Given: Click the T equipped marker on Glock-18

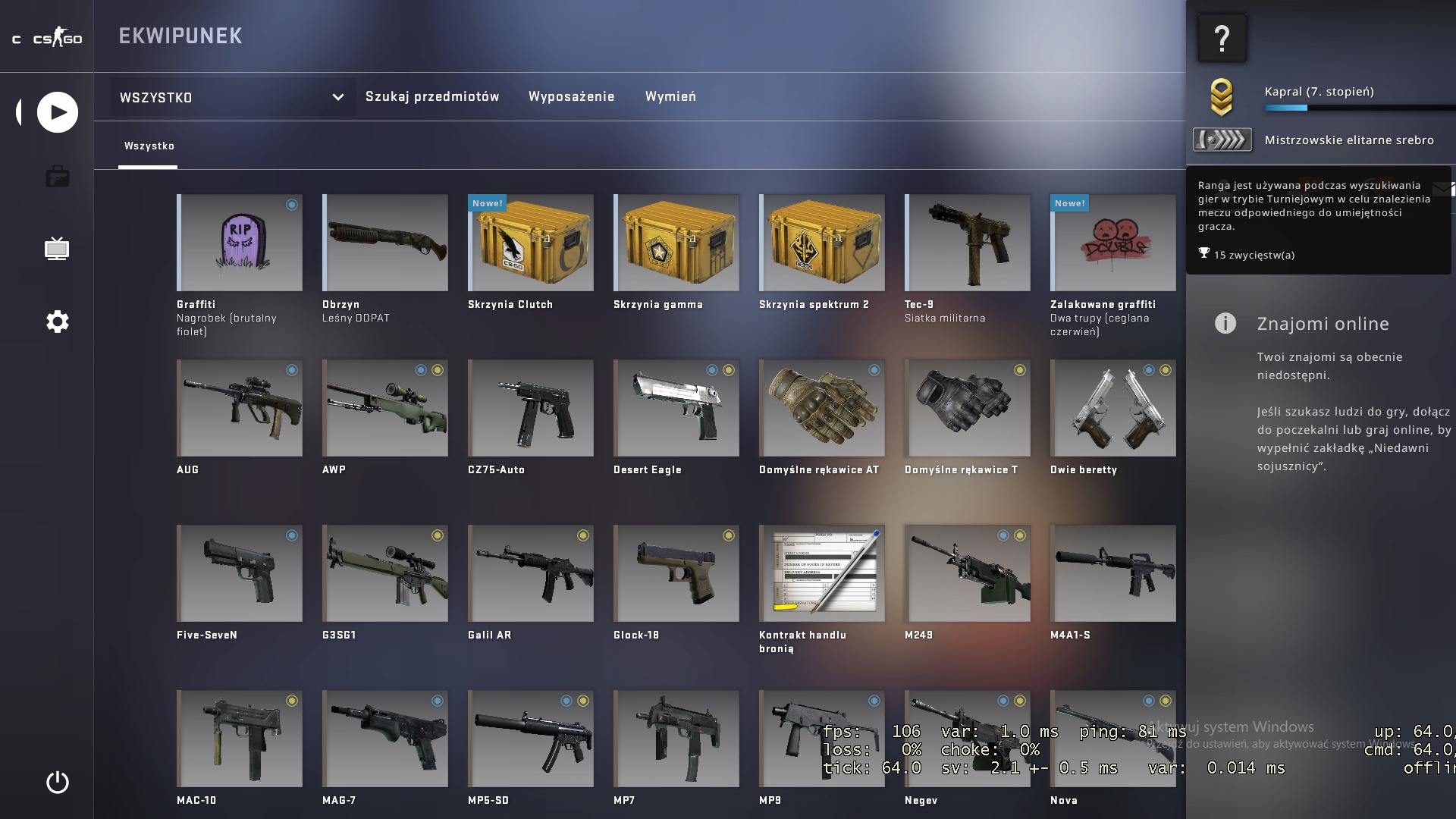Looking at the screenshot, I should click(729, 535).
